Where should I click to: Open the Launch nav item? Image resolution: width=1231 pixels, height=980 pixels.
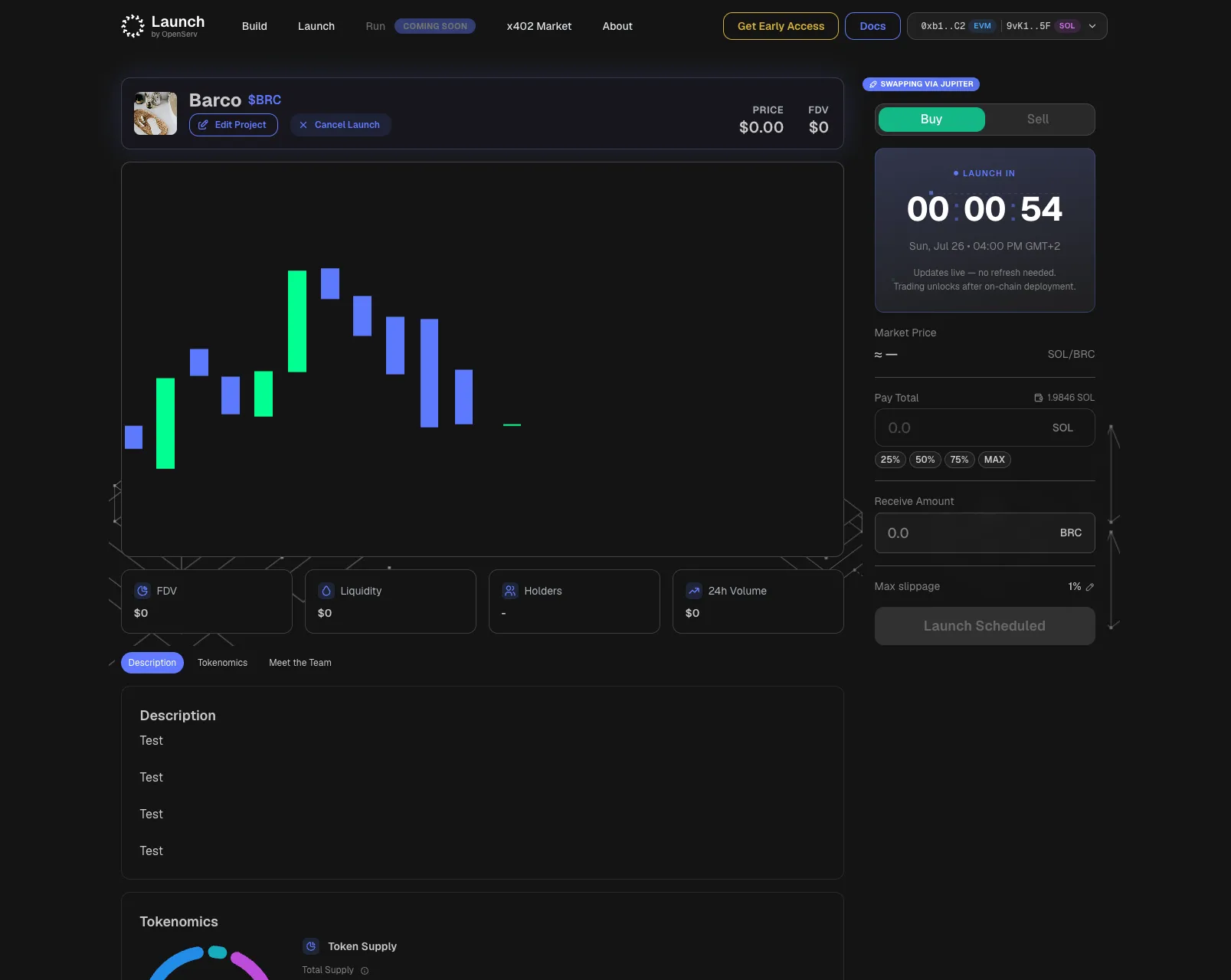coord(316,26)
